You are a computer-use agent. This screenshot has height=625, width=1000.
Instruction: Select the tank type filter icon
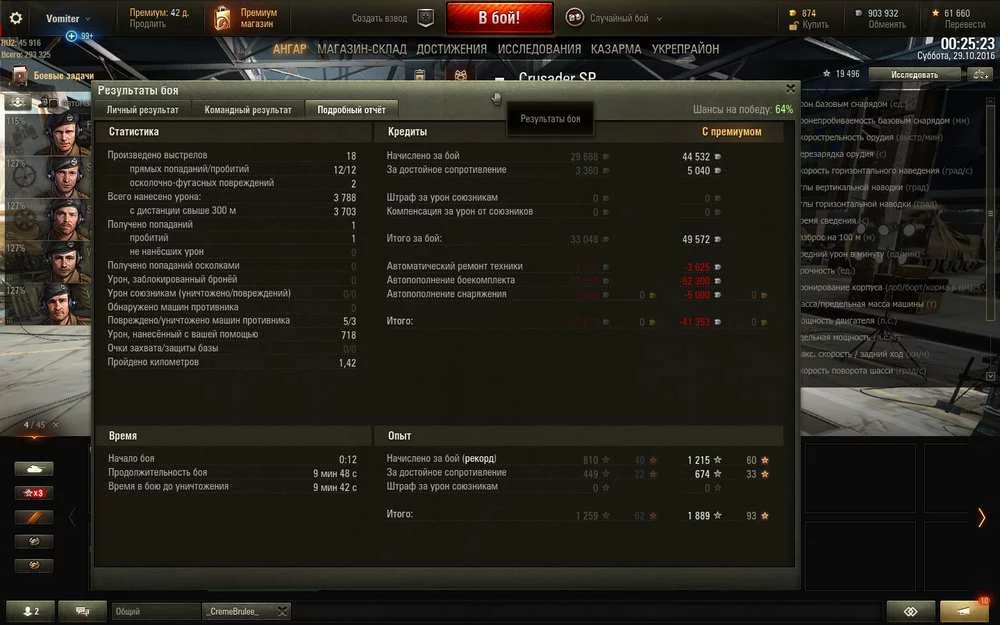point(34,469)
